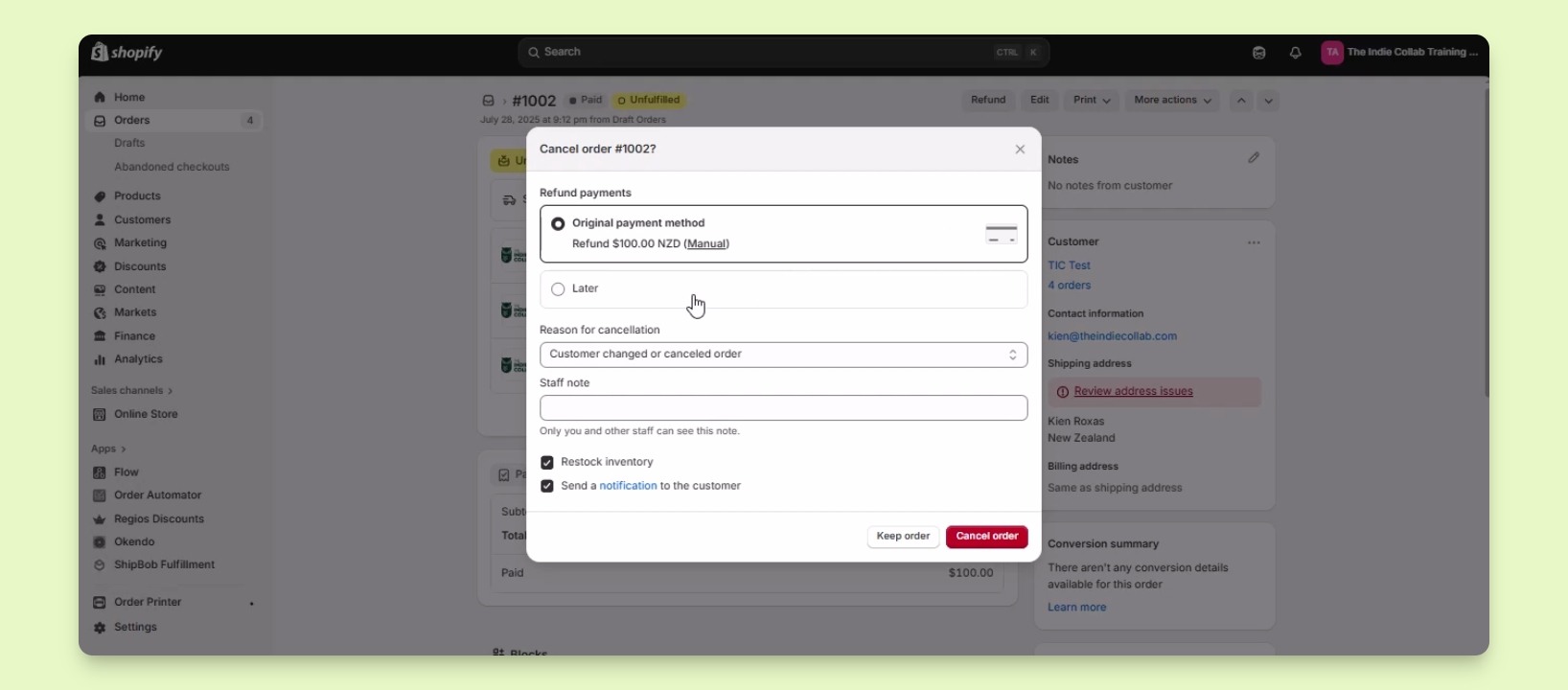The image size is (1568, 690).
Task: Click the Staff note input field
Action: pos(783,408)
